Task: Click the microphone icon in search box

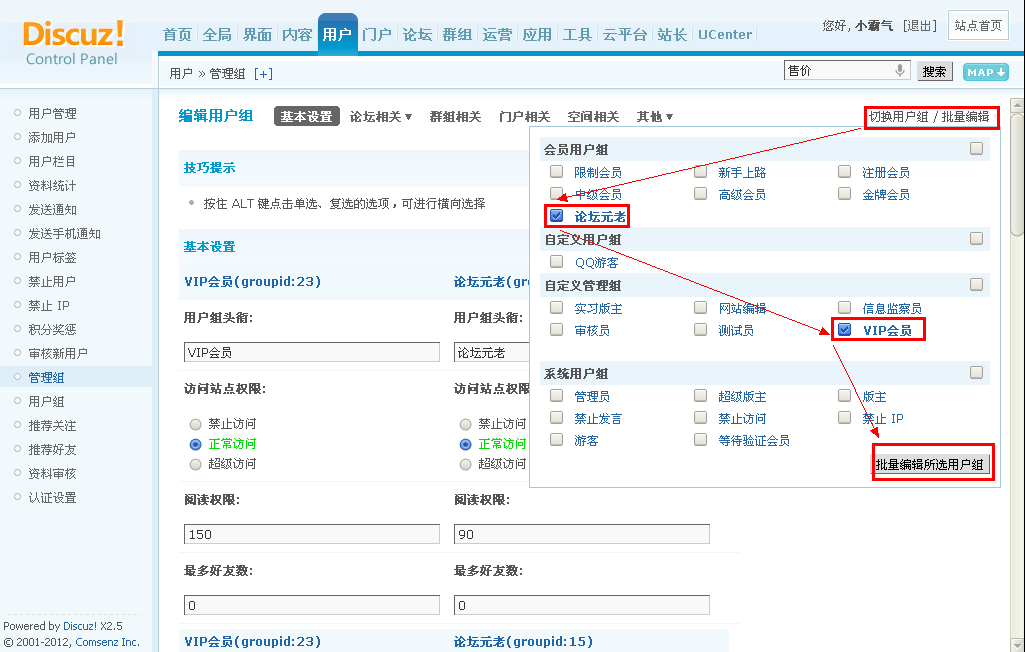Action: pyautogui.click(x=899, y=70)
